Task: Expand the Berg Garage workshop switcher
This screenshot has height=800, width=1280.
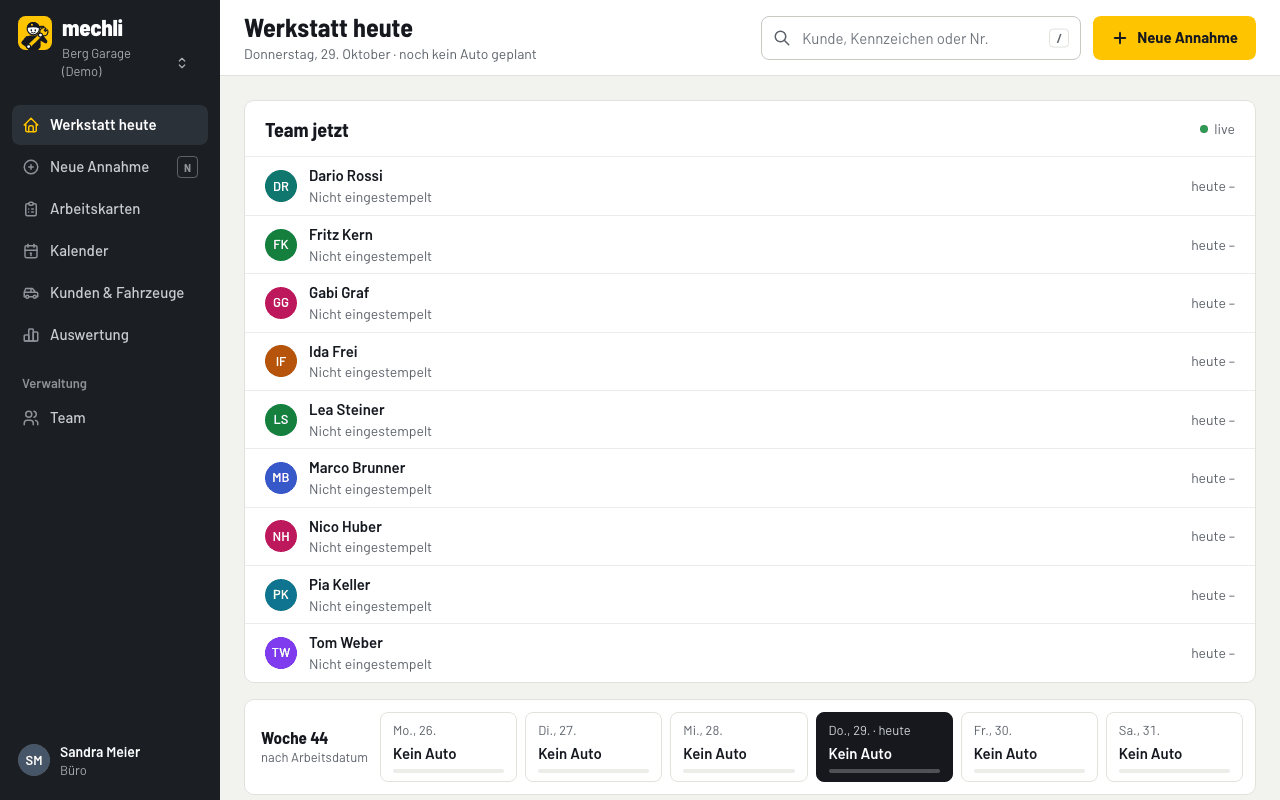Action: (125, 62)
